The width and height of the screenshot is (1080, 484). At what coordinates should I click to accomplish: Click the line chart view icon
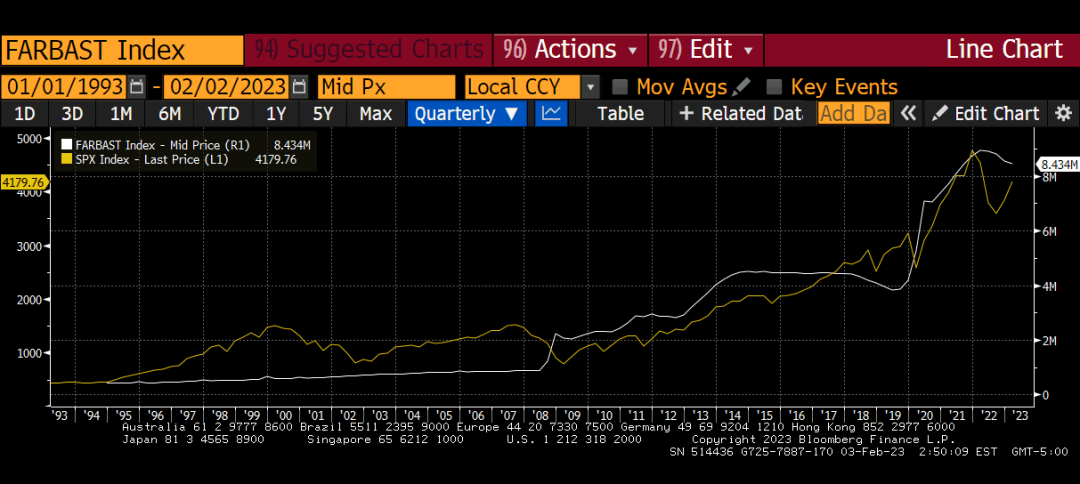tap(551, 113)
